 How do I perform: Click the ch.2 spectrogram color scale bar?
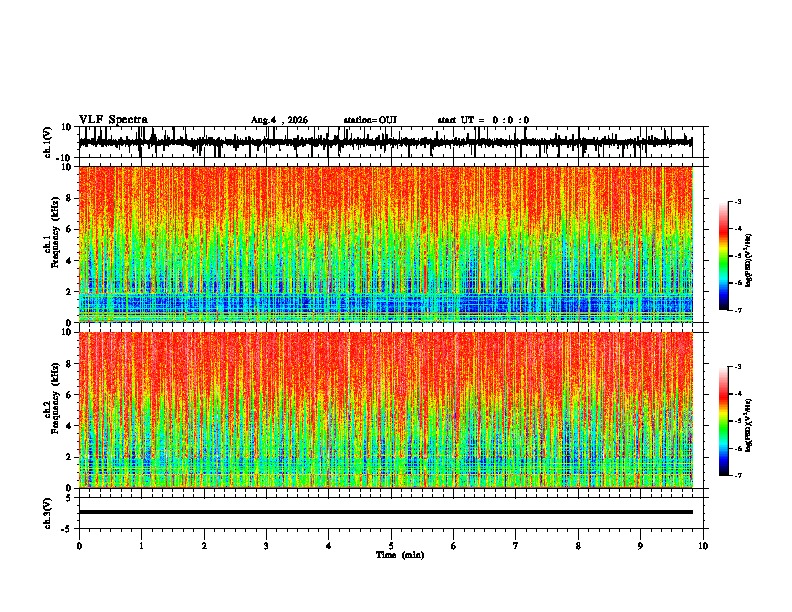pos(724,421)
